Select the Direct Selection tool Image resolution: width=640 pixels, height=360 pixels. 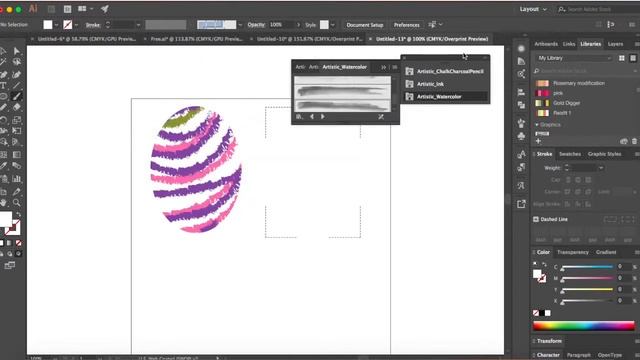(x=16, y=51)
